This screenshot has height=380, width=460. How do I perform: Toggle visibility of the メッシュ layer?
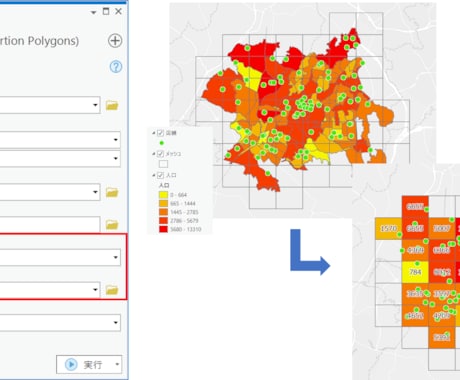click(x=160, y=154)
